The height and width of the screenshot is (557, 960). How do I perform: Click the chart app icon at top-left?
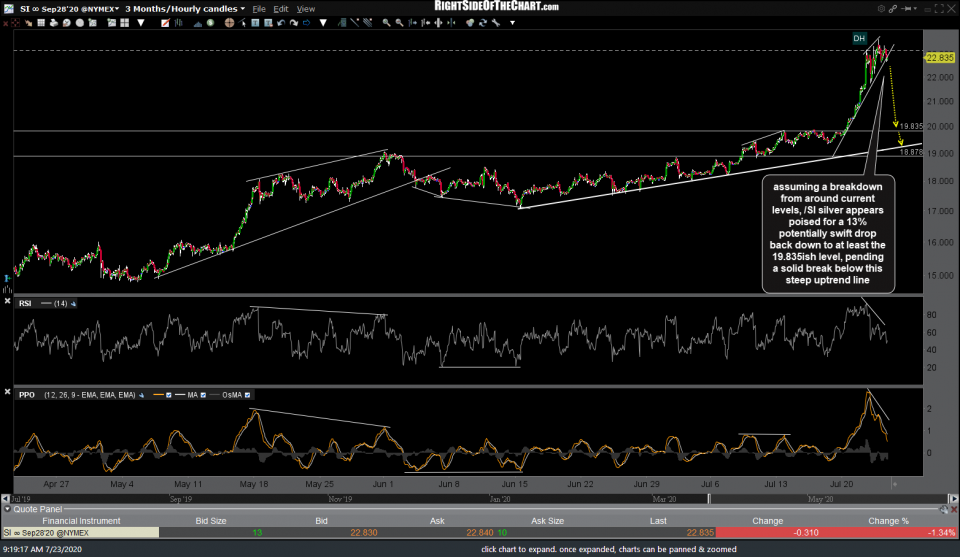pyautogui.click(x=8, y=8)
